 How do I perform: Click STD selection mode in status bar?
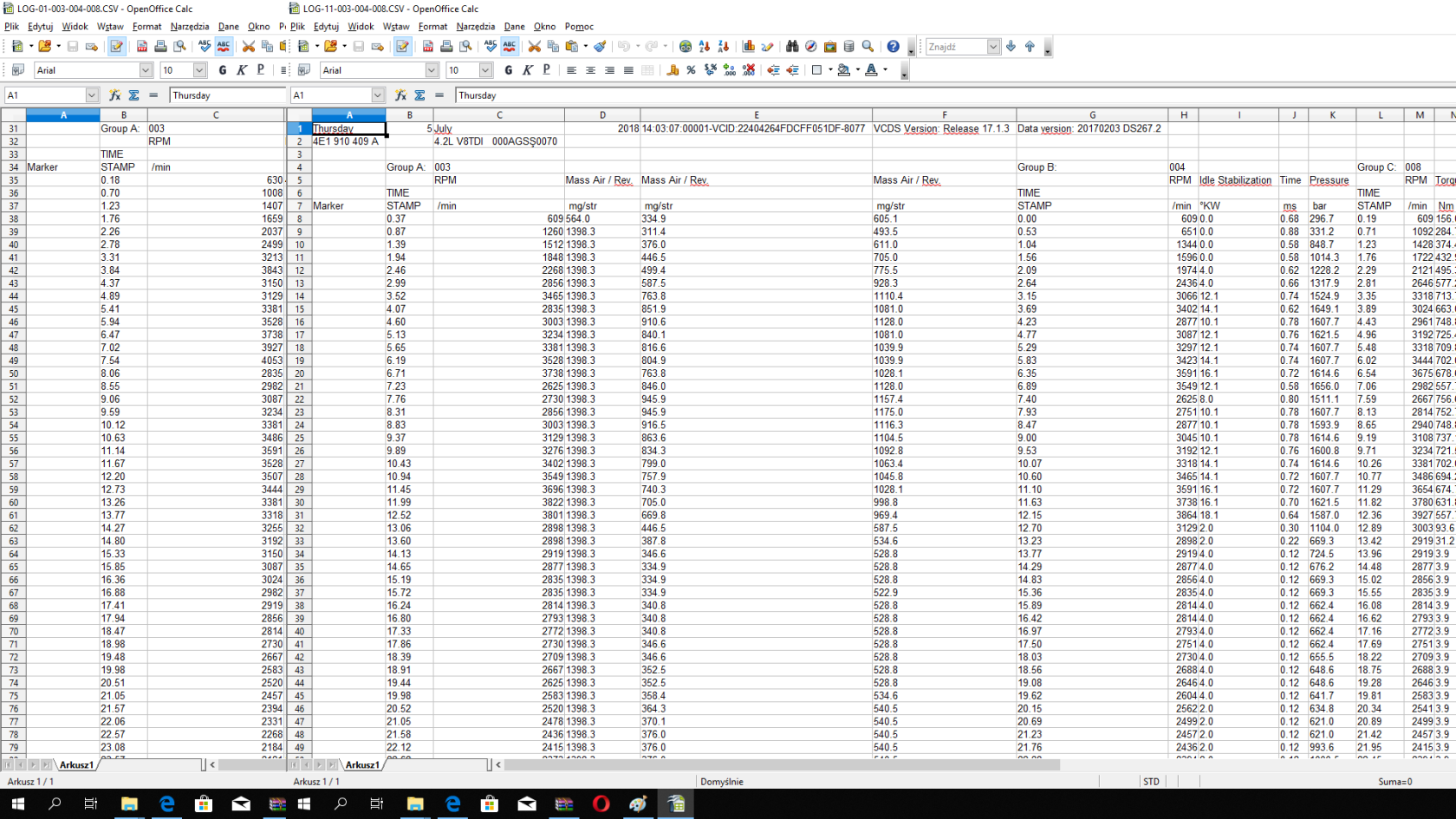point(1151,782)
